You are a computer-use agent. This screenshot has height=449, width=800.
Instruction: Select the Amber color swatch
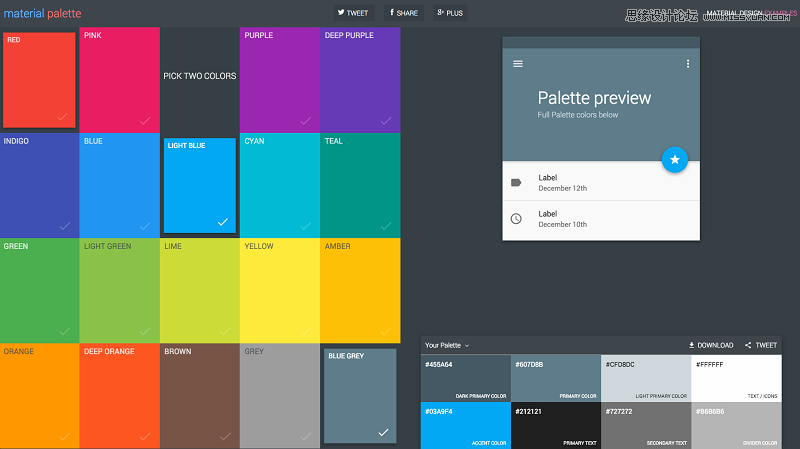pyautogui.click(x=359, y=290)
